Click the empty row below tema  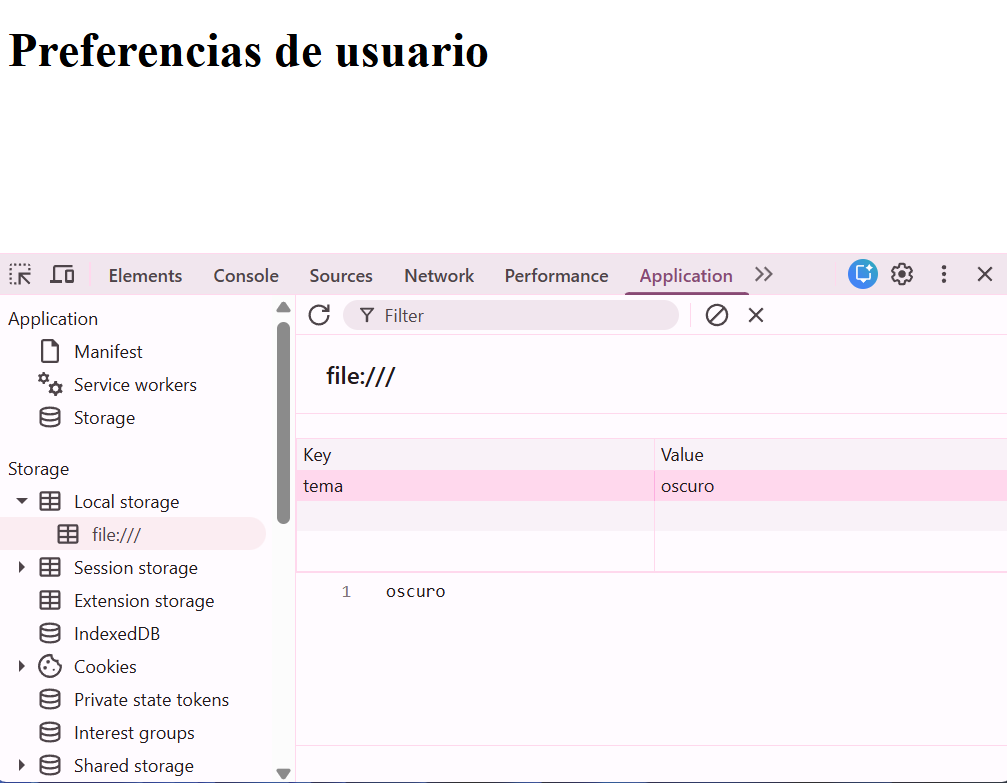(652, 516)
